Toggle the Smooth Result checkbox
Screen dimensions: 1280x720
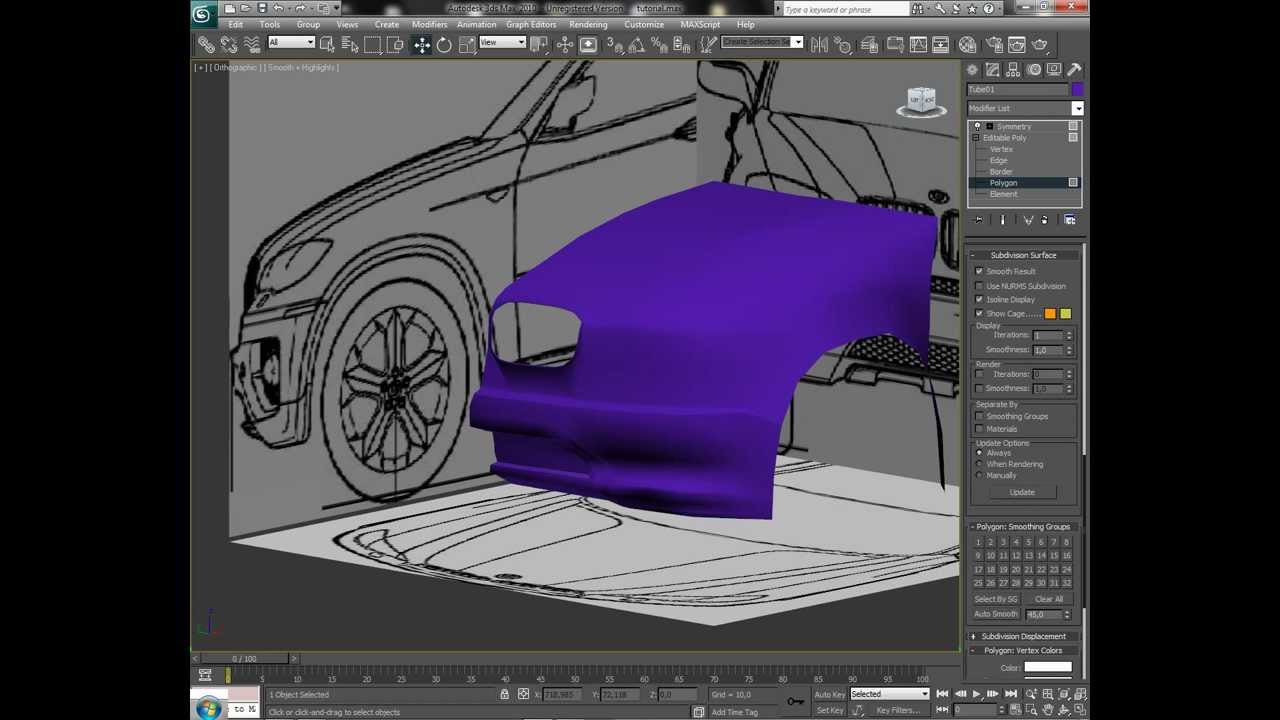pyautogui.click(x=979, y=272)
